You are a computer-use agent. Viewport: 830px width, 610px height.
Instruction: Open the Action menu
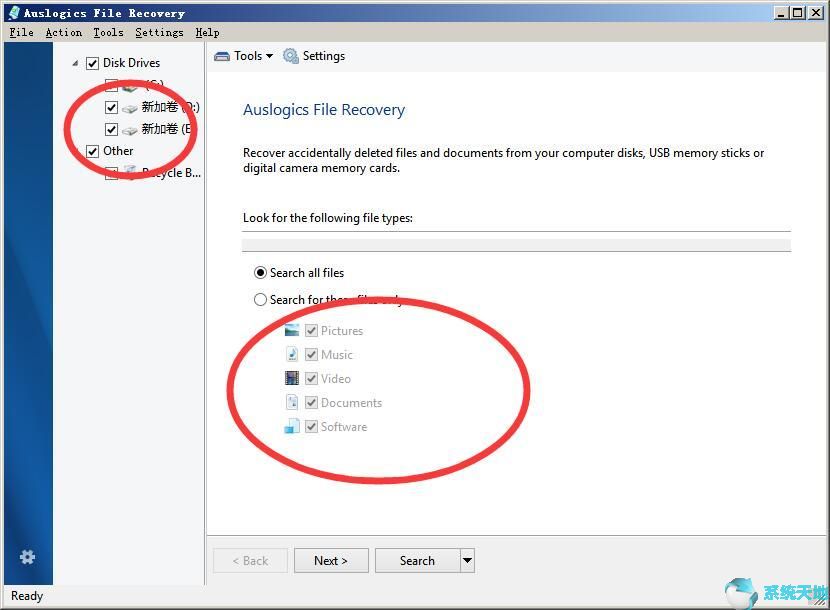tap(63, 32)
